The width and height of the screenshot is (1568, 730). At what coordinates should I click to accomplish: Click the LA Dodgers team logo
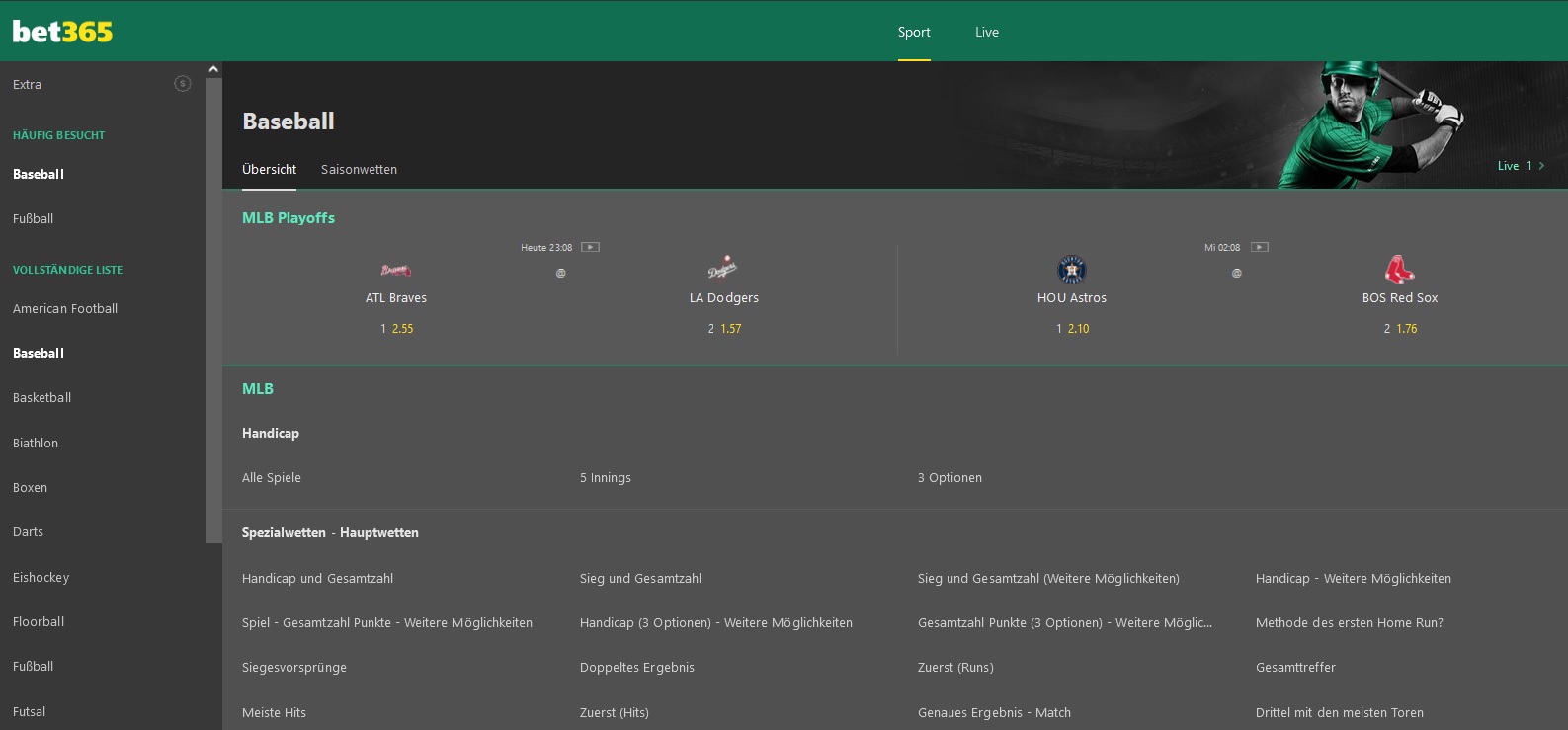pyautogui.click(x=723, y=269)
